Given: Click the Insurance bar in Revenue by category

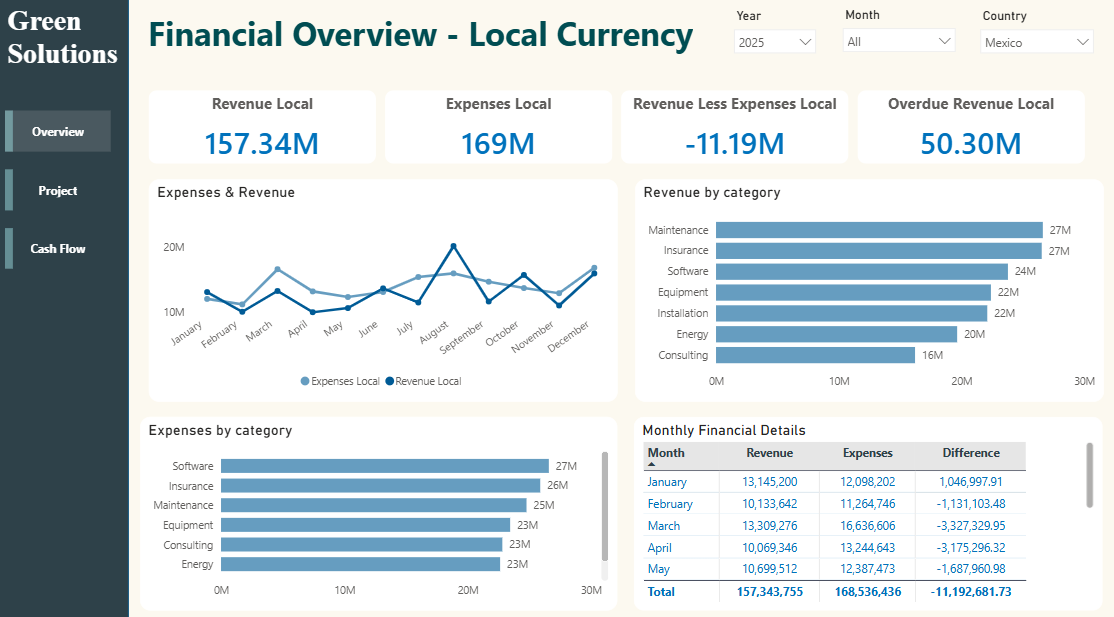Looking at the screenshot, I should [x=879, y=250].
